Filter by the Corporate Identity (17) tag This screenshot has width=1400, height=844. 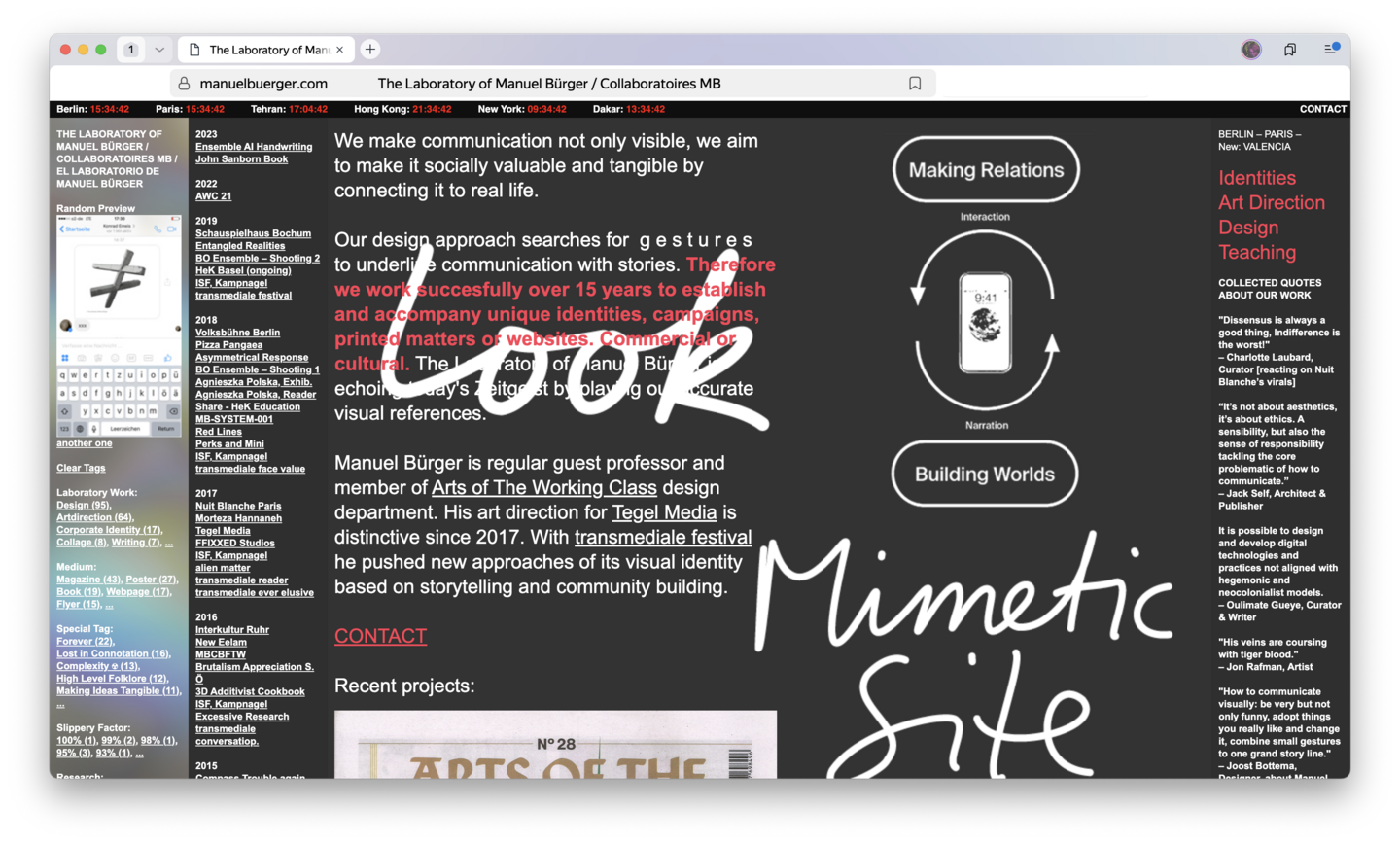[109, 530]
